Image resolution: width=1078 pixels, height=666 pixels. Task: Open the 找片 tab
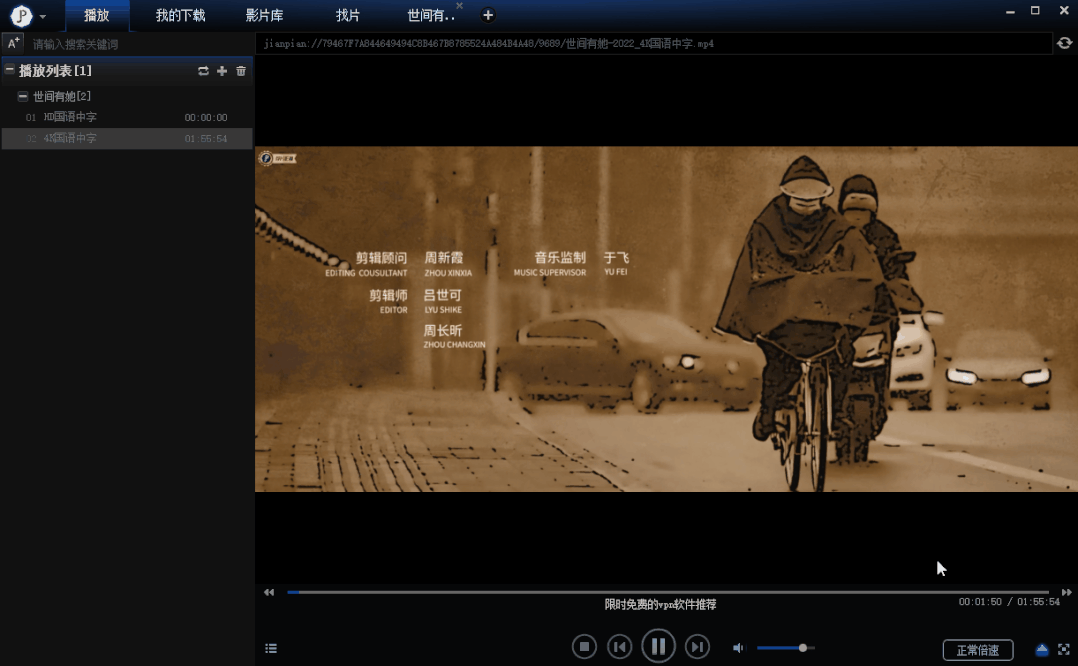click(347, 15)
